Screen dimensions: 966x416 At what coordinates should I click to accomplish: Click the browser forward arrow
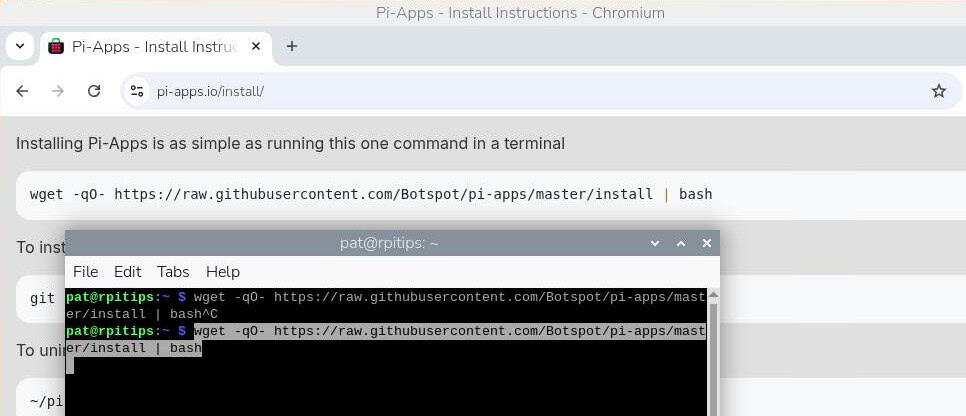58,91
